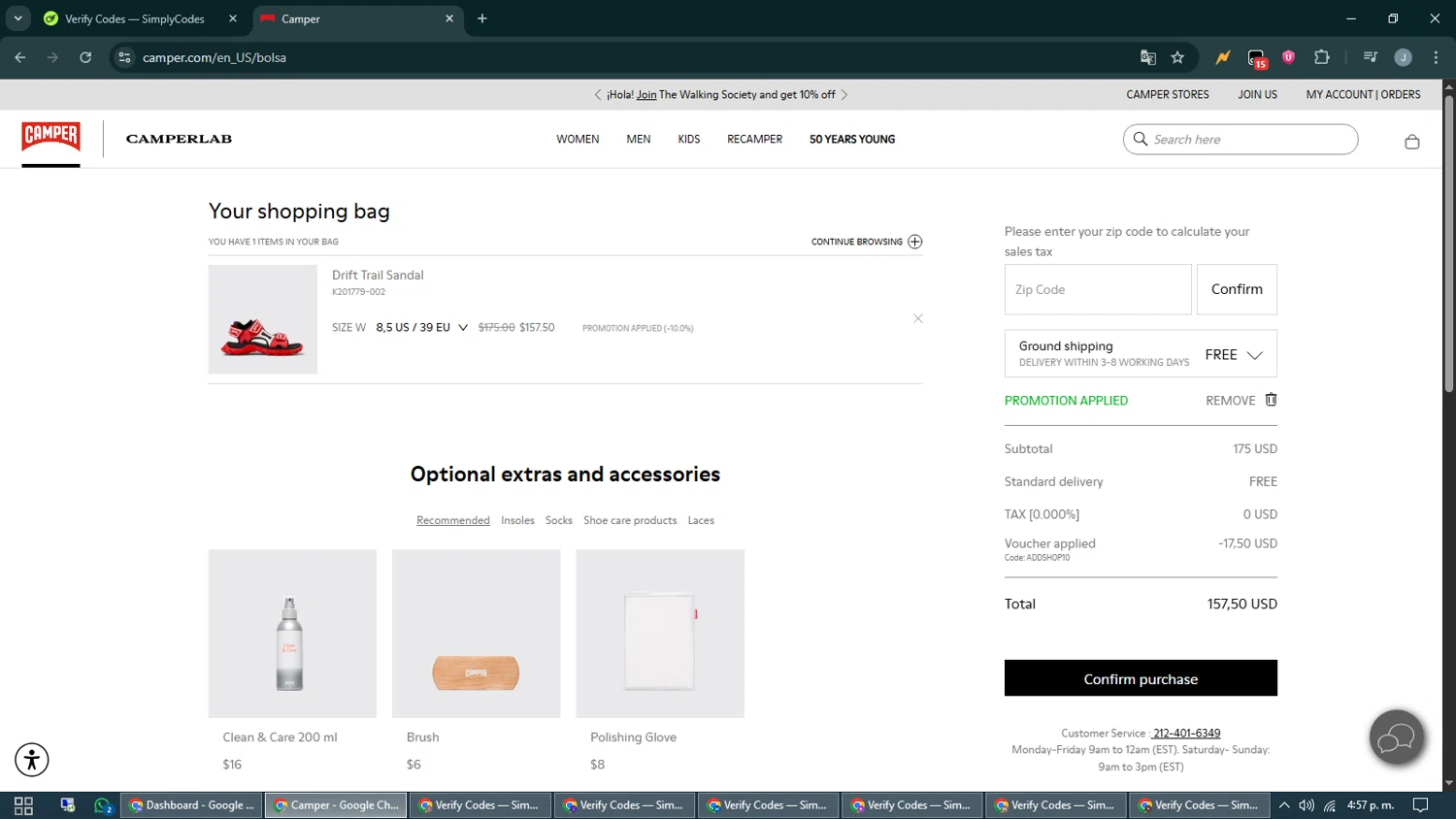The height and width of the screenshot is (819, 1456).
Task: Select Shoe care products tab
Action: [x=630, y=520]
